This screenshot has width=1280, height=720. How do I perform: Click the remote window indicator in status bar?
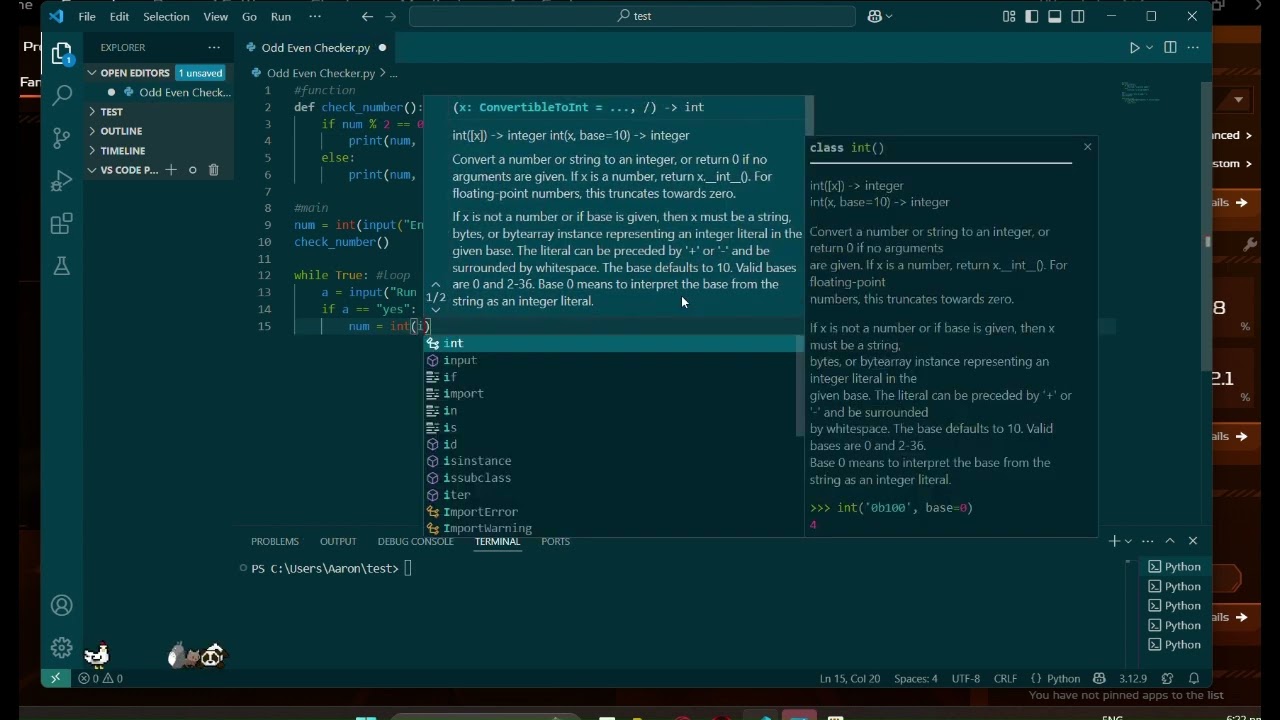point(56,678)
